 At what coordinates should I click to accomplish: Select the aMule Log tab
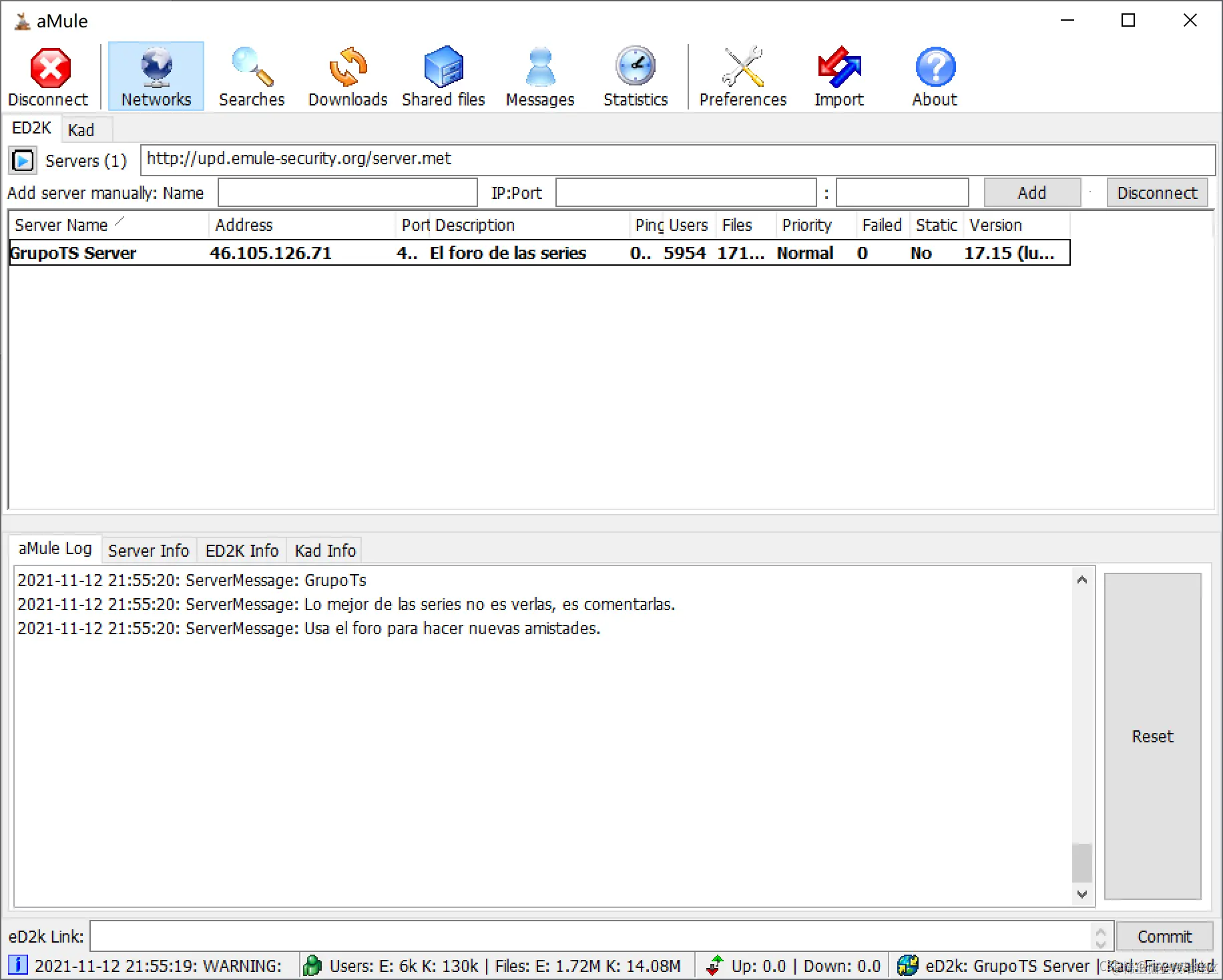[55, 549]
